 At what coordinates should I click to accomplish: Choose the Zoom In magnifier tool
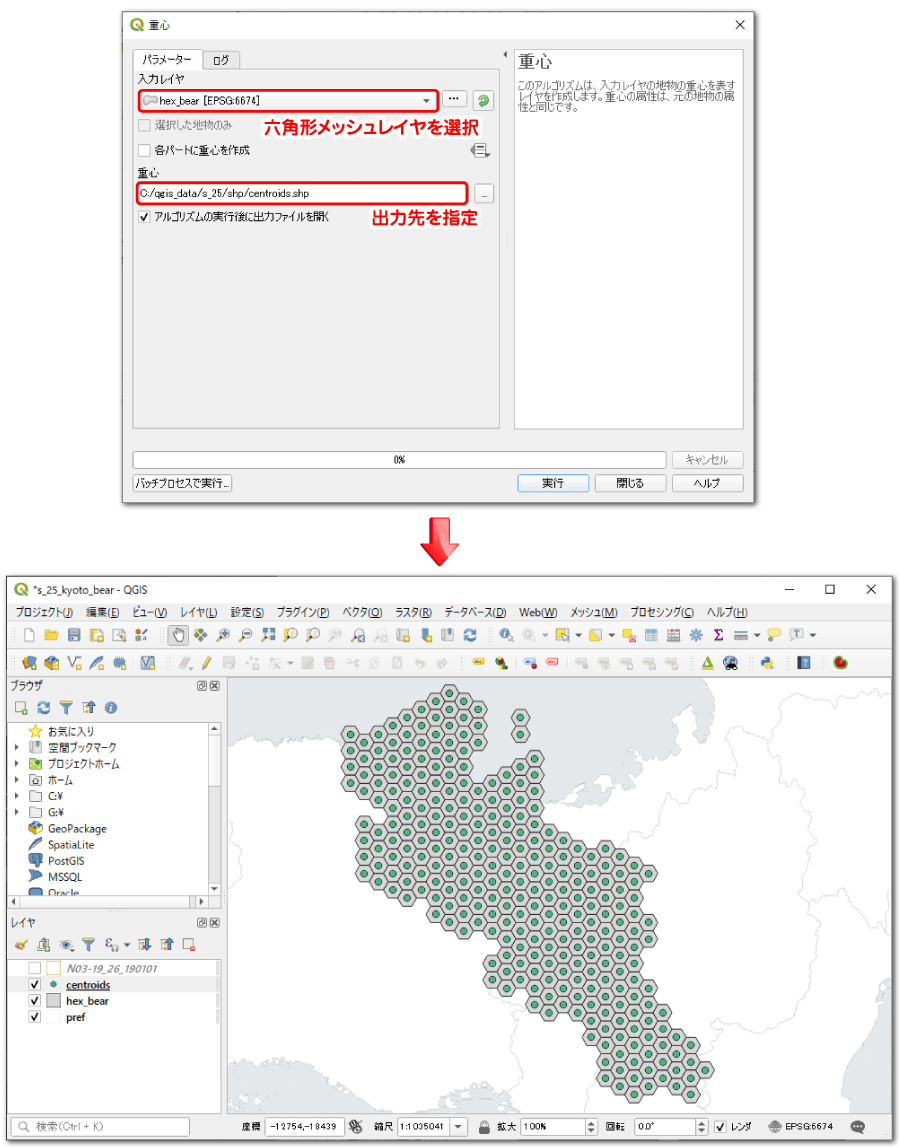[x=223, y=635]
